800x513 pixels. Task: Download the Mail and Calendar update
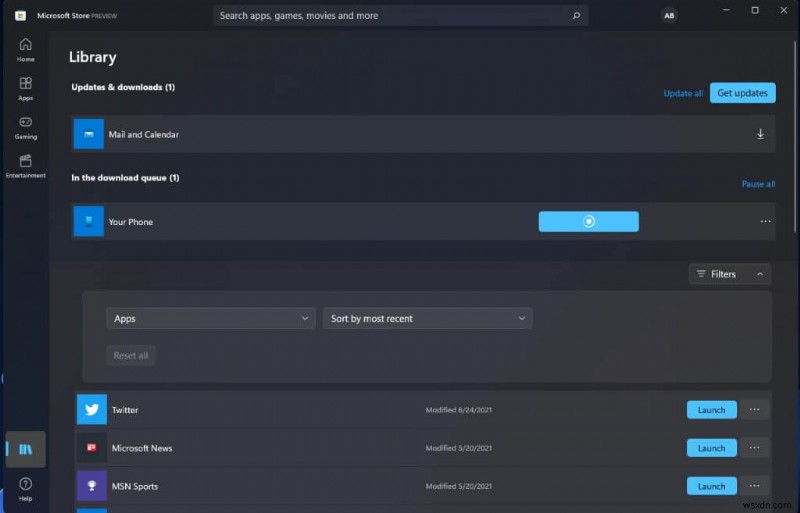pyautogui.click(x=760, y=134)
